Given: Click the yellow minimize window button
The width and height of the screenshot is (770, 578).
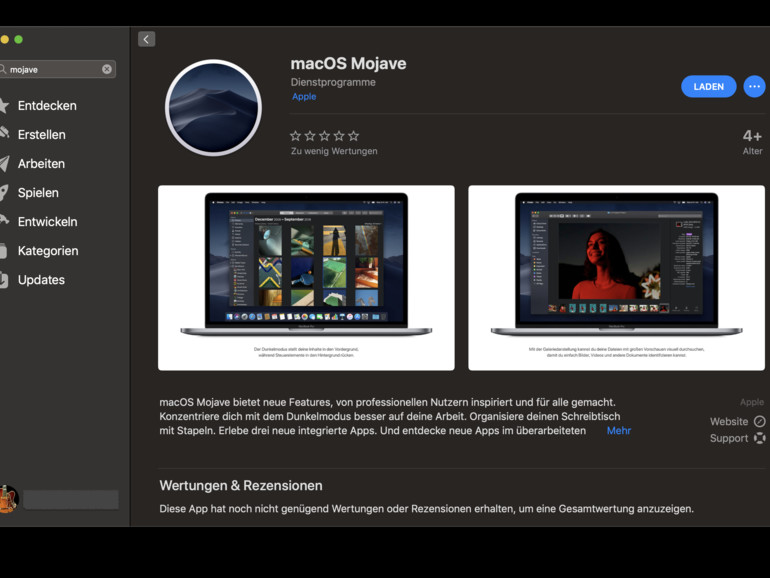Looking at the screenshot, I should [4, 40].
